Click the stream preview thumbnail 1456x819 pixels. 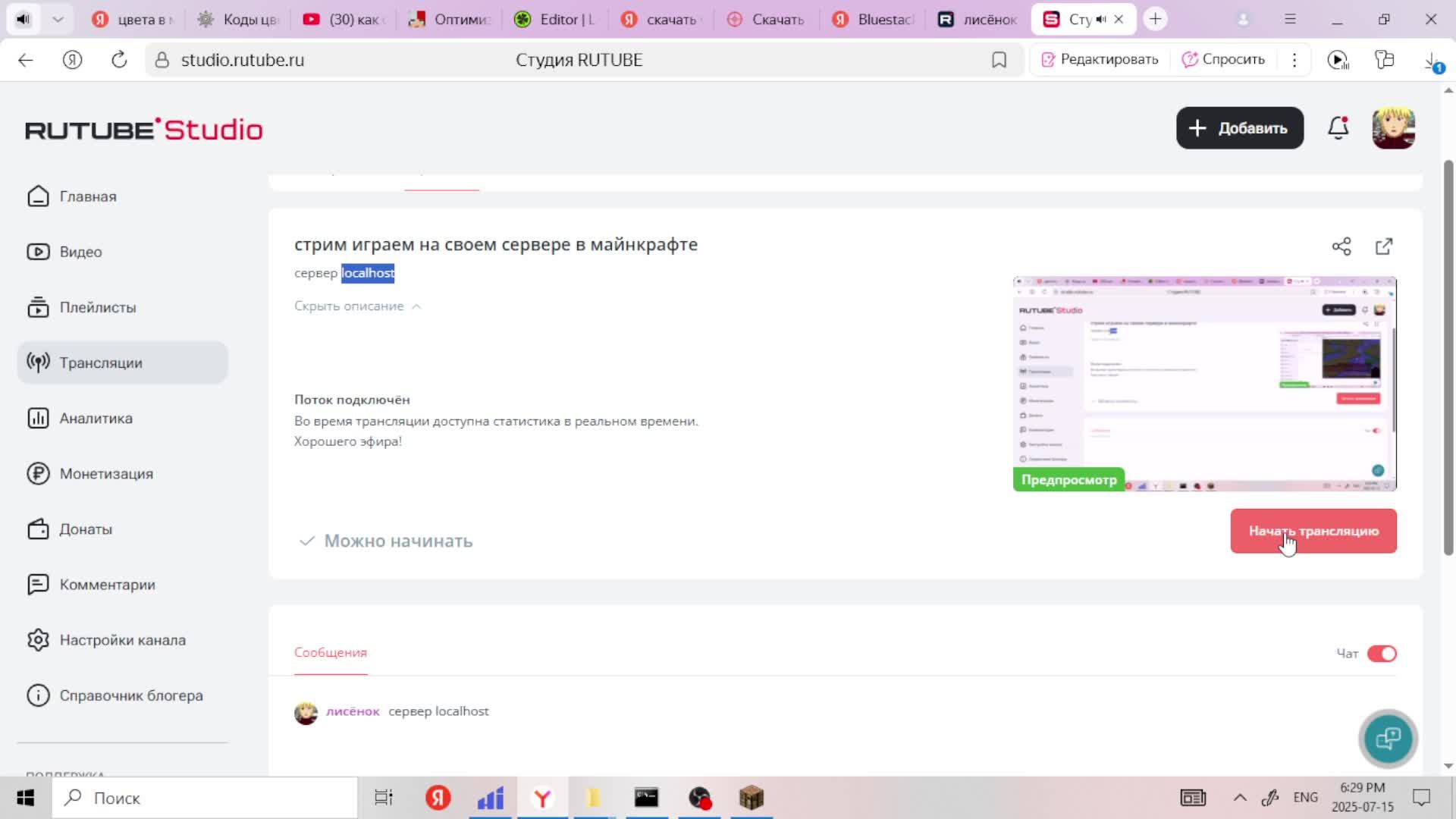(1205, 384)
